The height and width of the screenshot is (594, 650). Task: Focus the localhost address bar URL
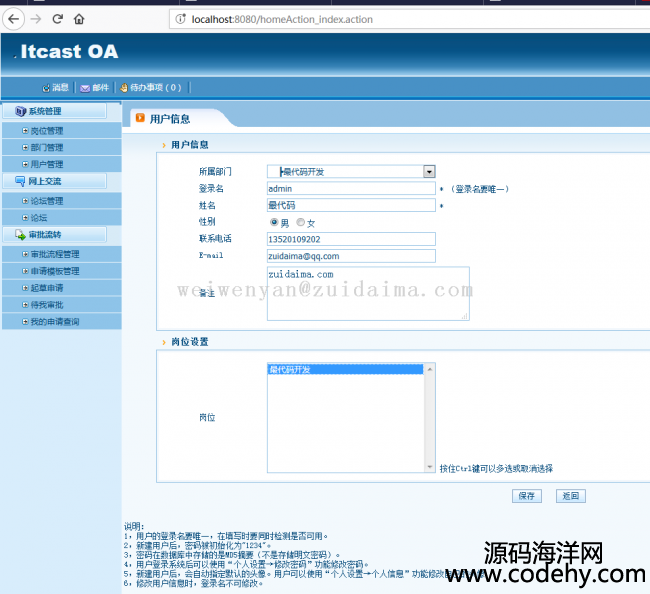[282, 19]
